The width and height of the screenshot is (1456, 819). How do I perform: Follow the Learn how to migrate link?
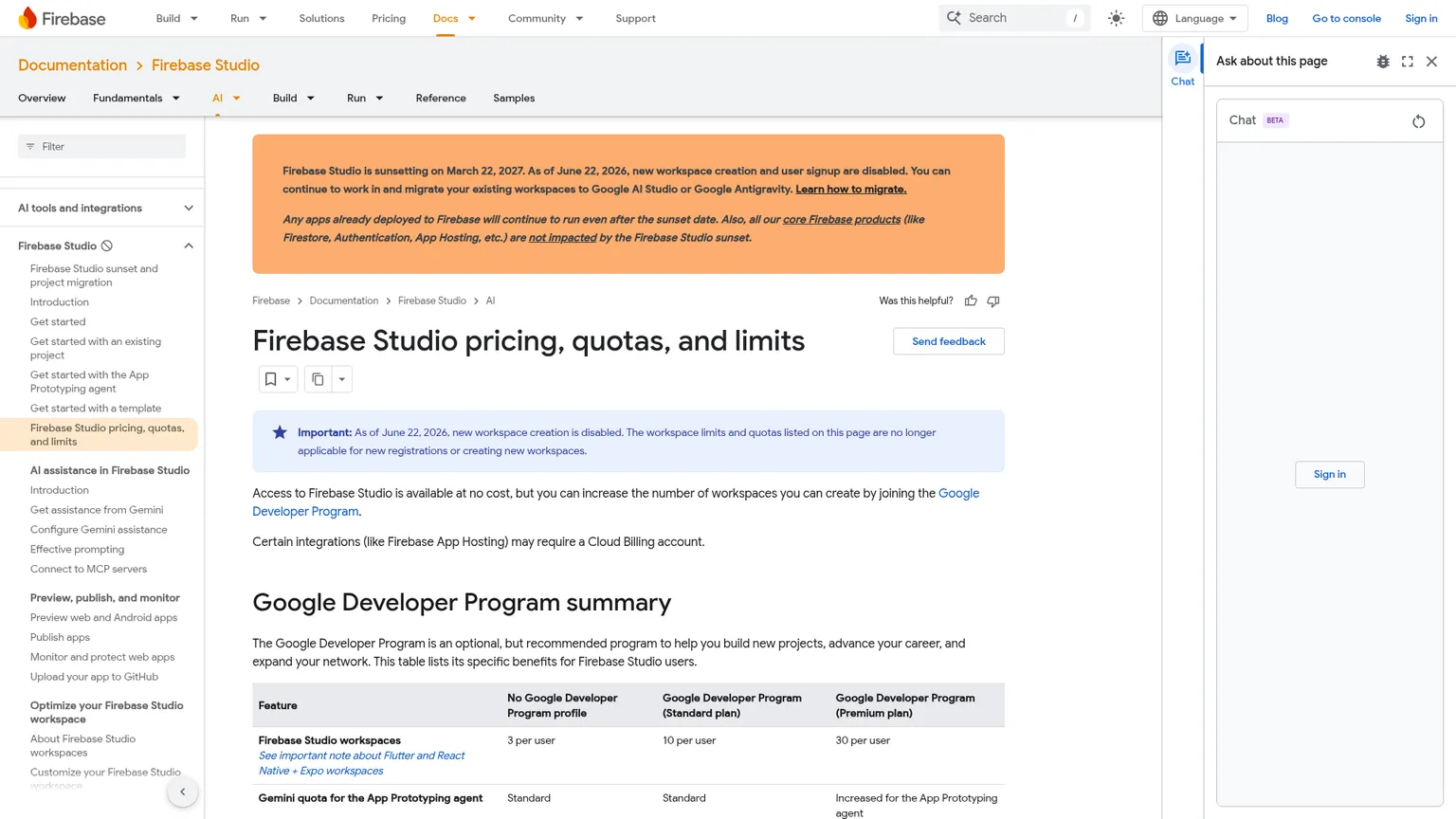[x=850, y=190]
